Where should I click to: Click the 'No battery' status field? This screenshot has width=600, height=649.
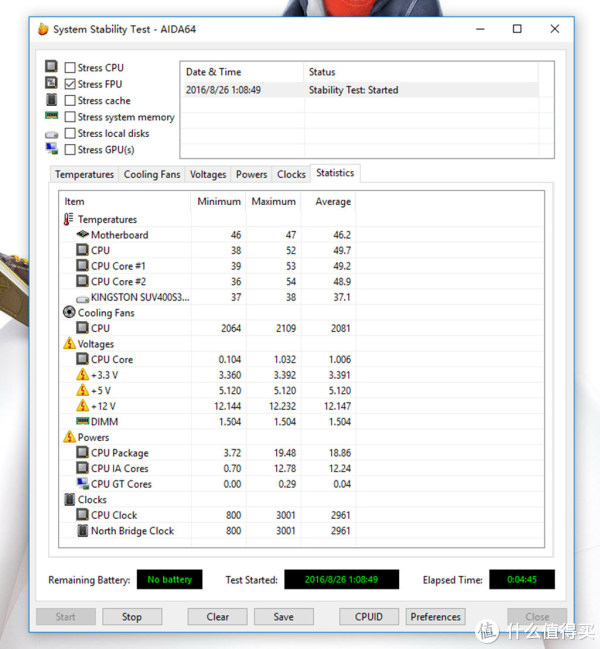tap(170, 579)
